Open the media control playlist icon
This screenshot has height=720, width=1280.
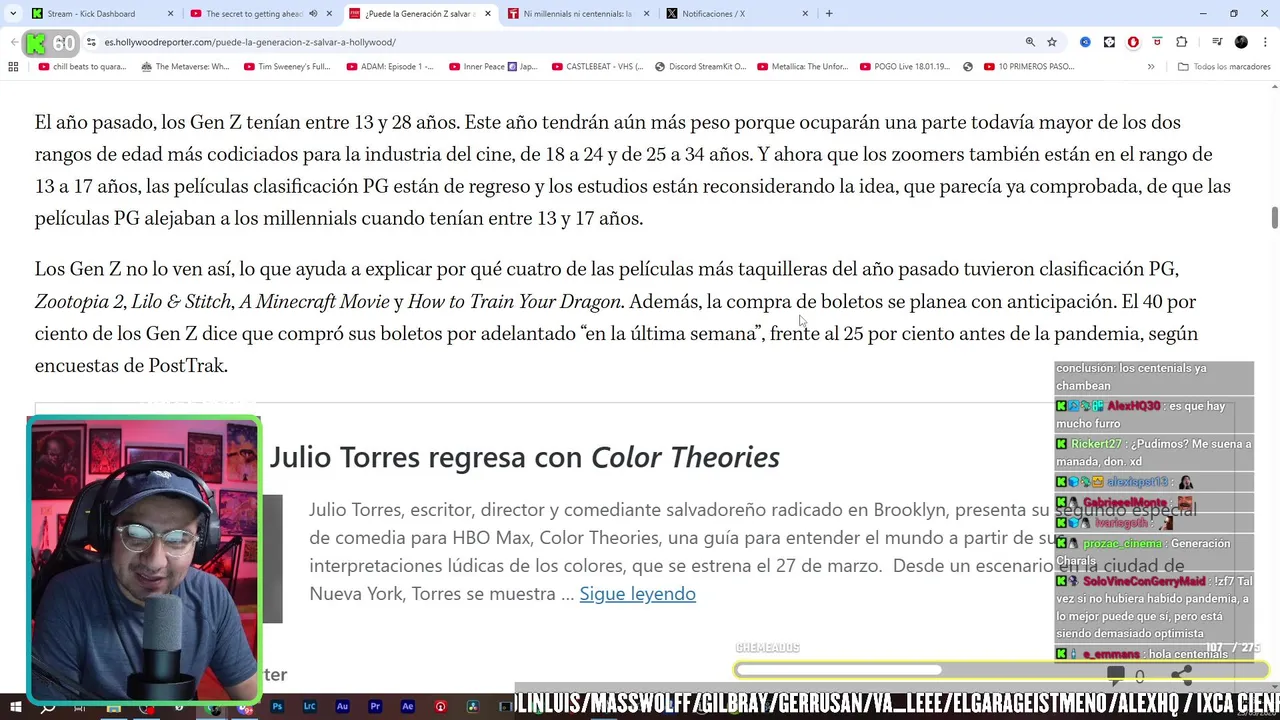(1217, 42)
